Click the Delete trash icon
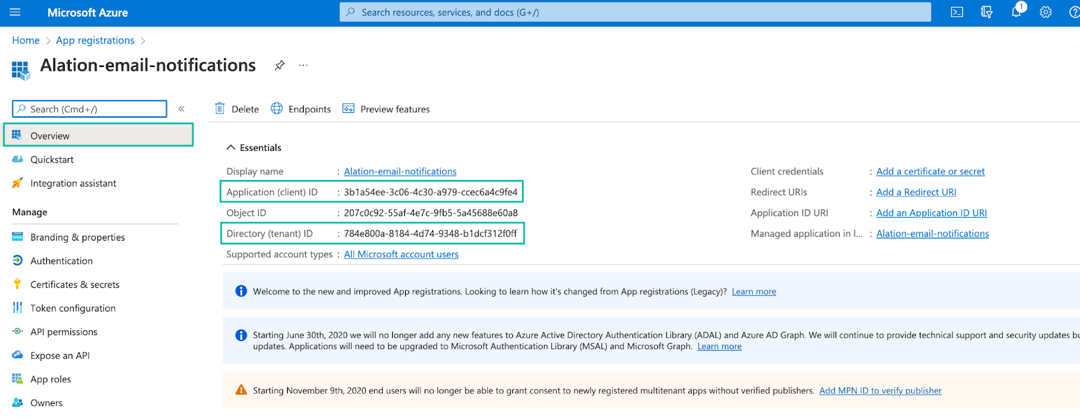 220,109
